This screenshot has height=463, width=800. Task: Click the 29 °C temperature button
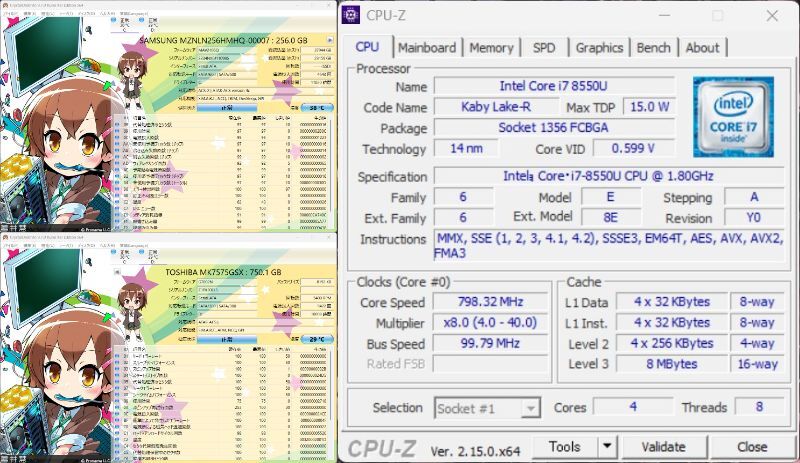(317, 339)
